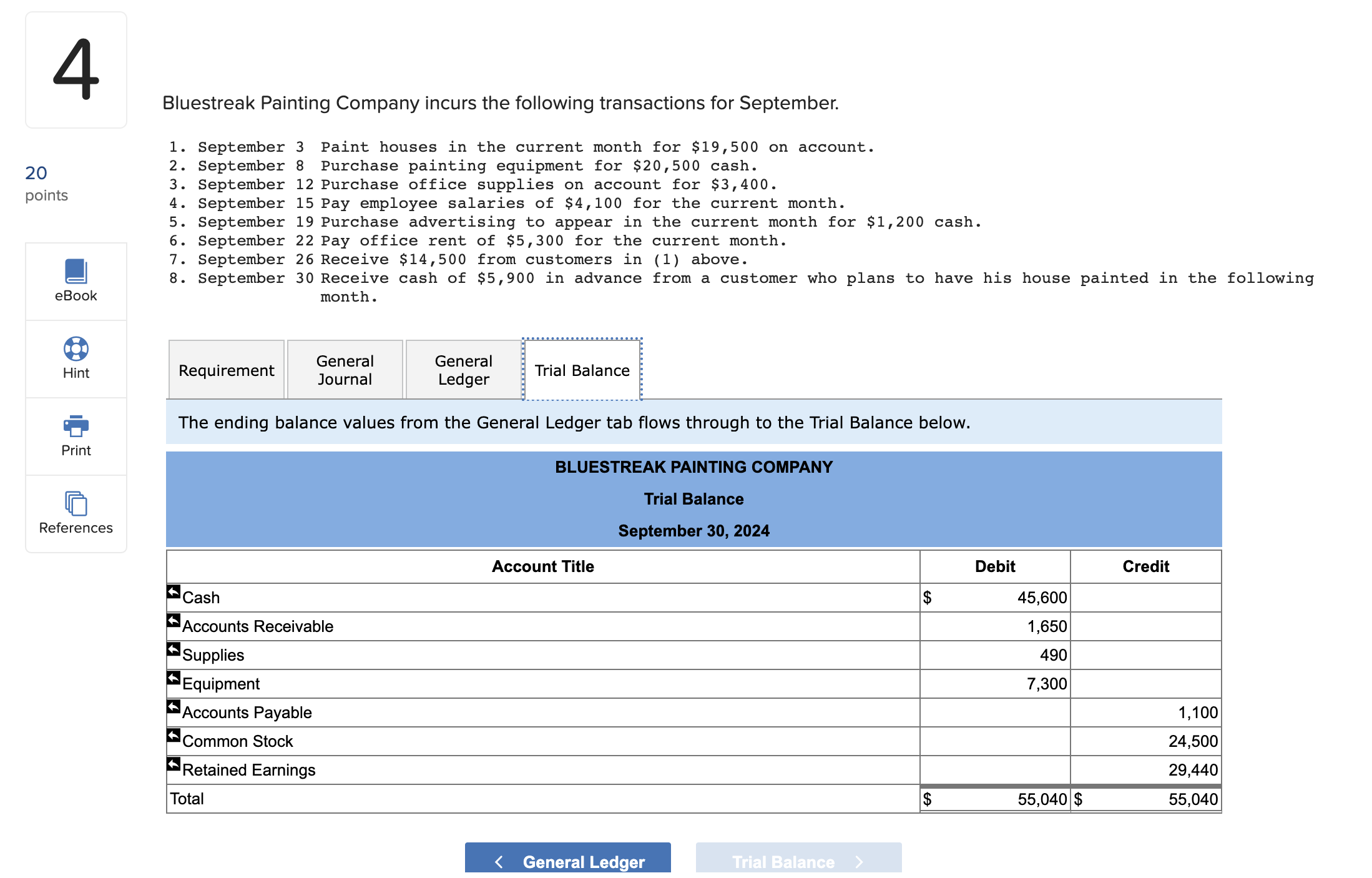This screenshot has height=878, width=1372.
Task: Click the arrow icon beside Supplies
Action: point(174,649)
